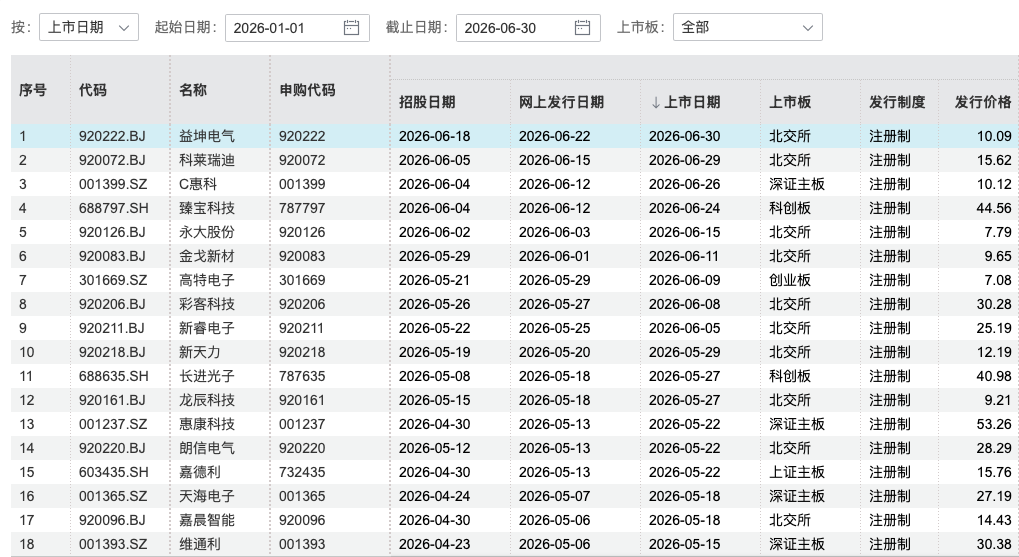Click the 上市板 column header
The height and width of the screenshot is (557, 1019).
pyautogui.click(x=790, y=102)
